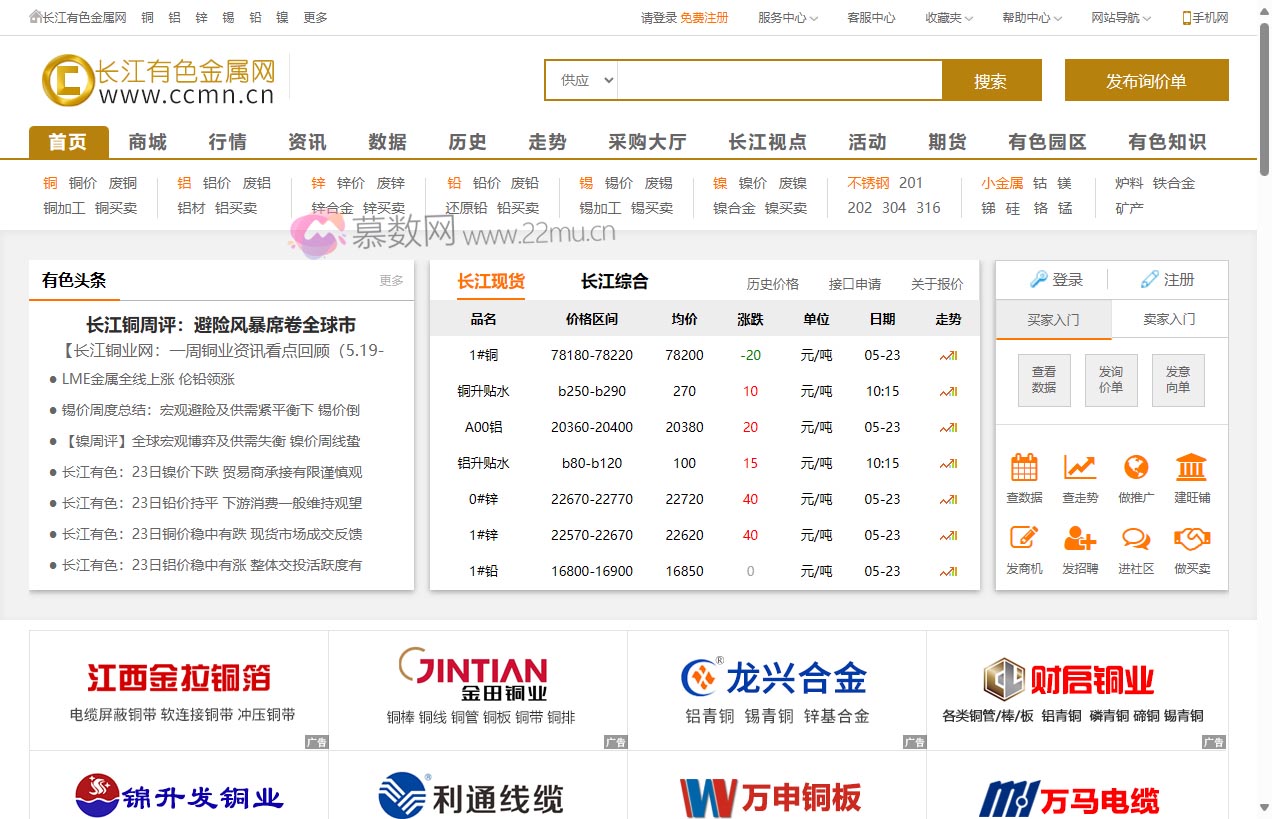Expand the 服务中心 menu
Image resolution: width=1272 pixels, height=819 pixels.
click(787, 17)
